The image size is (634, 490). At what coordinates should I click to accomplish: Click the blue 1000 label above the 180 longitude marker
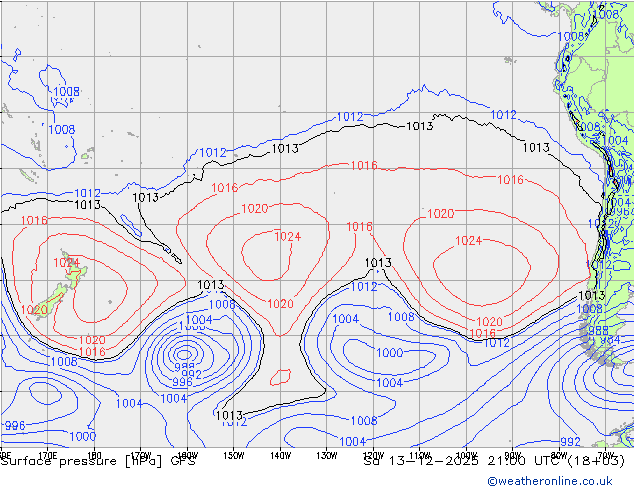[x=83, y=436]
